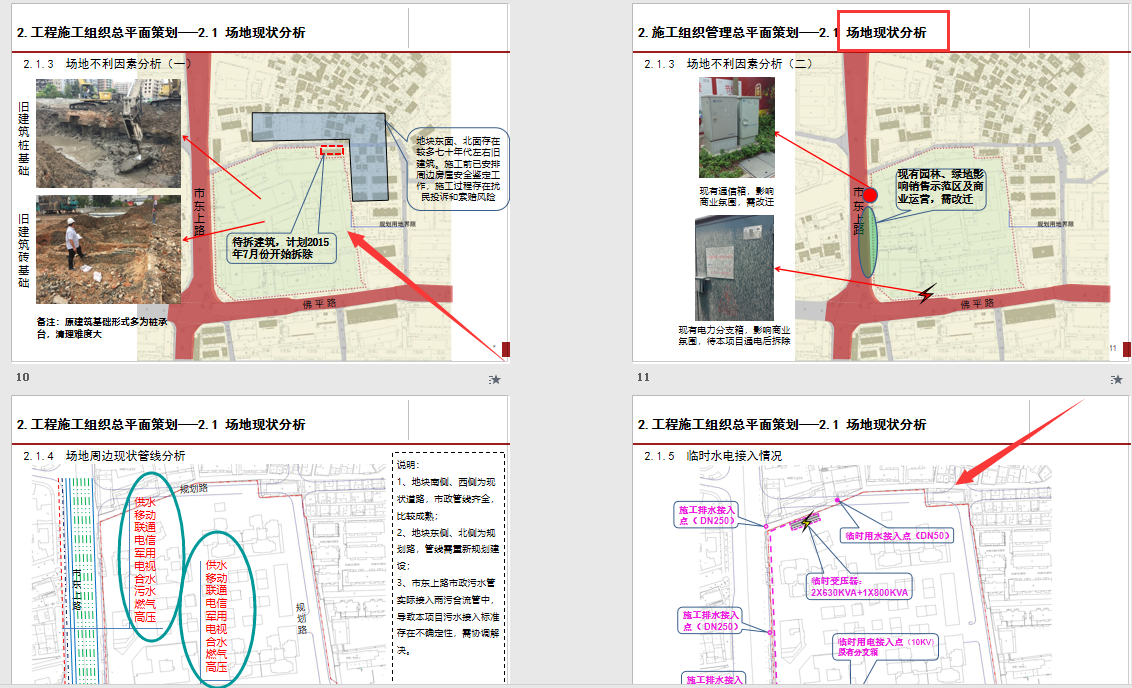The height and width of the screenshot is (688, 1132).
Task: Select the slide 10 number label
Action: [23, 377]
